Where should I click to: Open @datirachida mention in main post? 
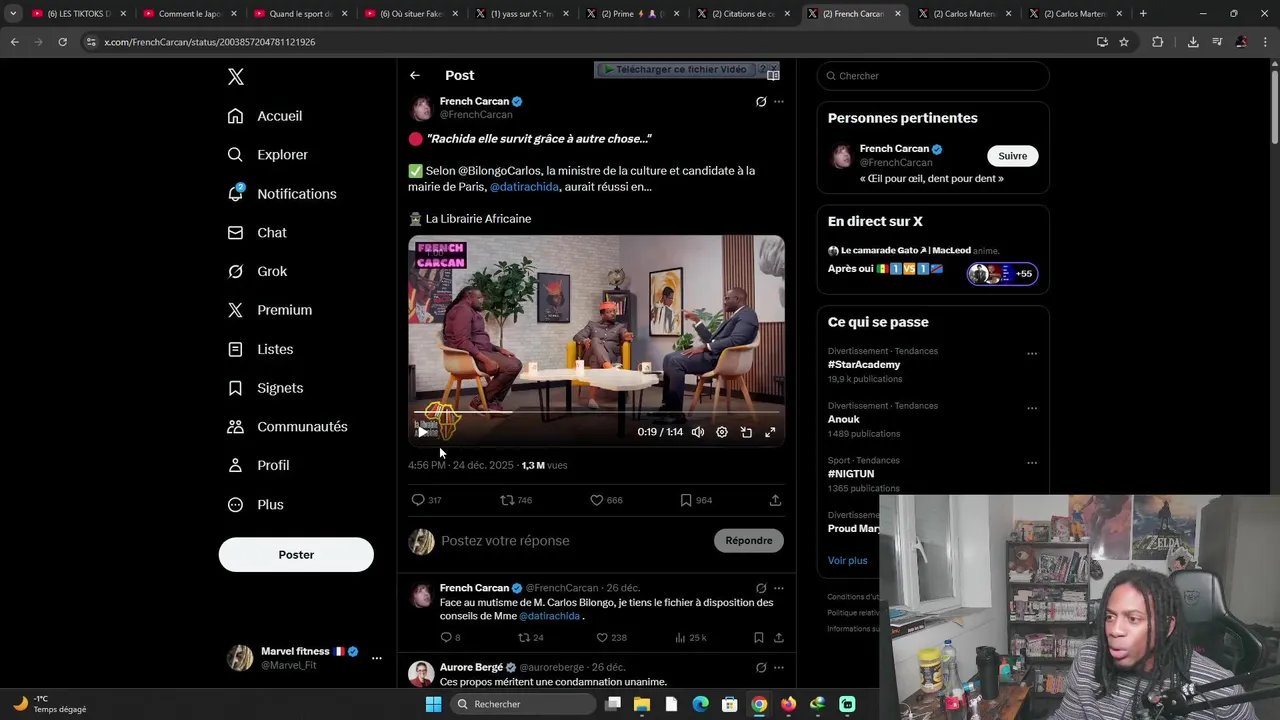pyautogui.click(x=524, y=187)
